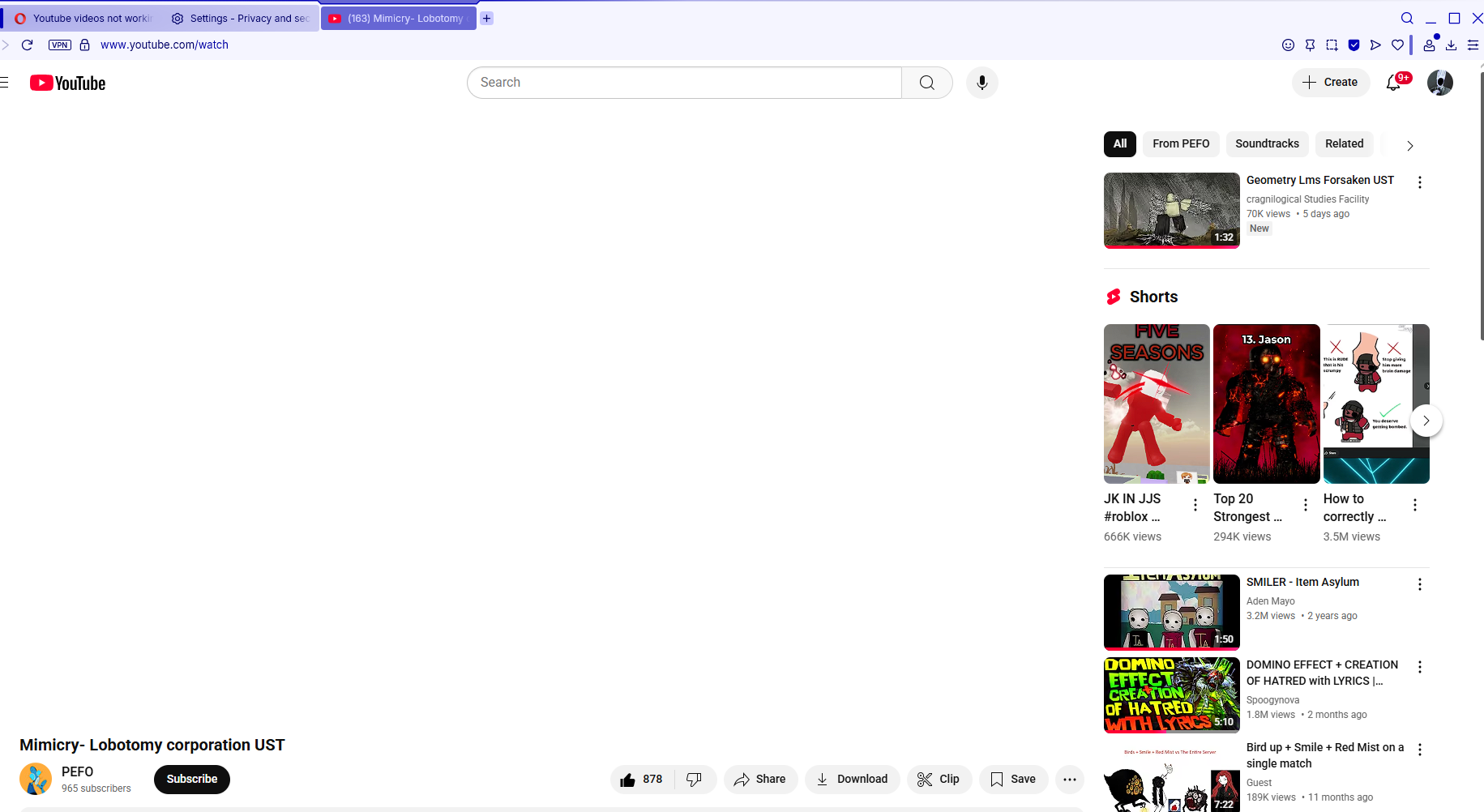The image size is (1484, 812).
Task: Click the YouTube search input field
Action: pos(684,83)
